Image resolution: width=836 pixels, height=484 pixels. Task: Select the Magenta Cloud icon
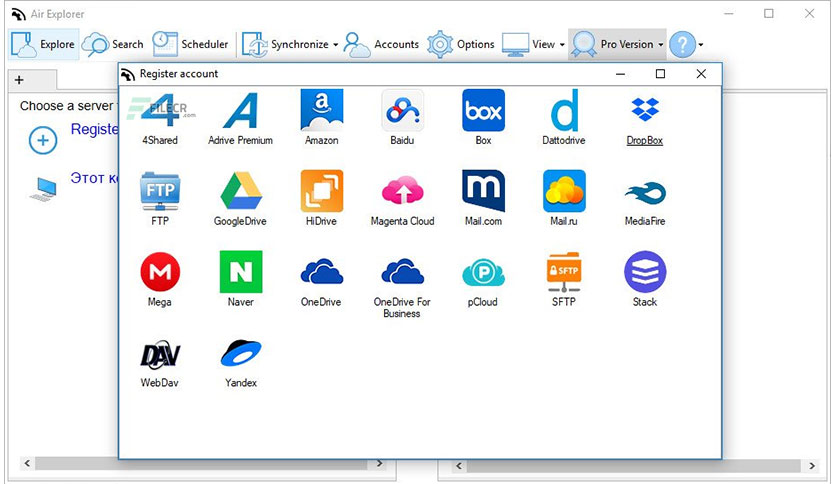[x=403, y=190]
